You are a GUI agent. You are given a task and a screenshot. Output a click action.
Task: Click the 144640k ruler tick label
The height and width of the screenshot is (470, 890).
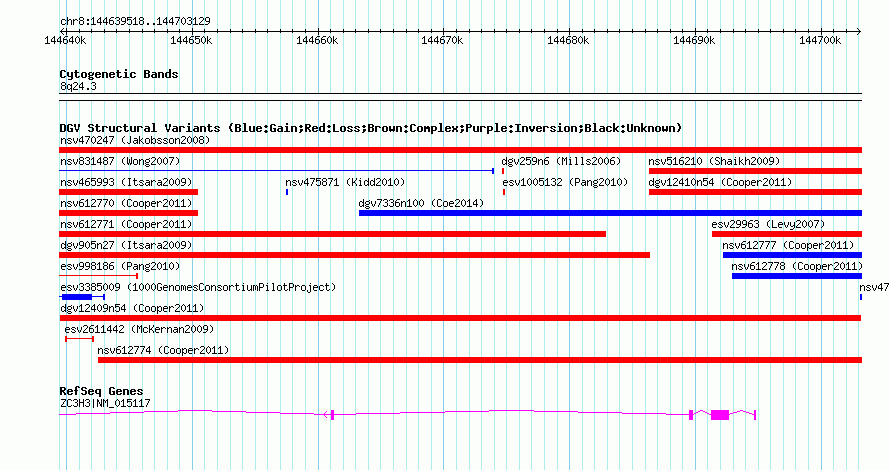click(65, 40)
